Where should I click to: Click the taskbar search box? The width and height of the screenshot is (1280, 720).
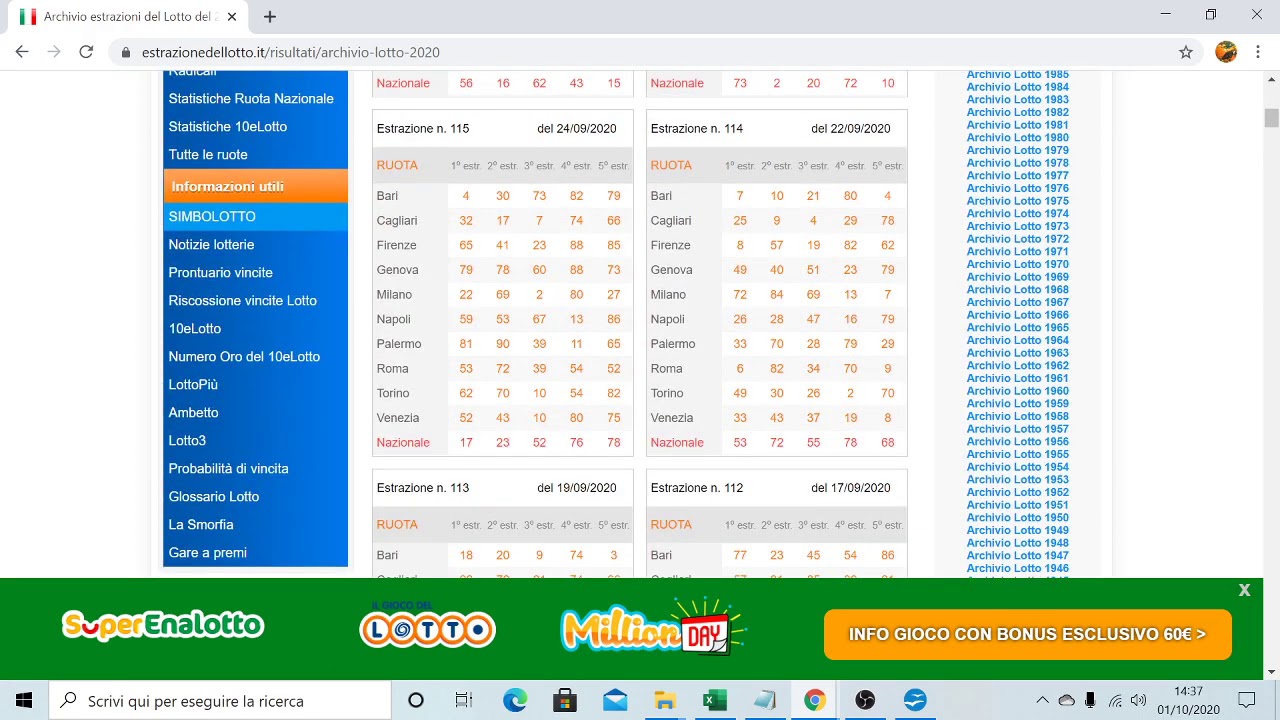click(x=220, y=700)
